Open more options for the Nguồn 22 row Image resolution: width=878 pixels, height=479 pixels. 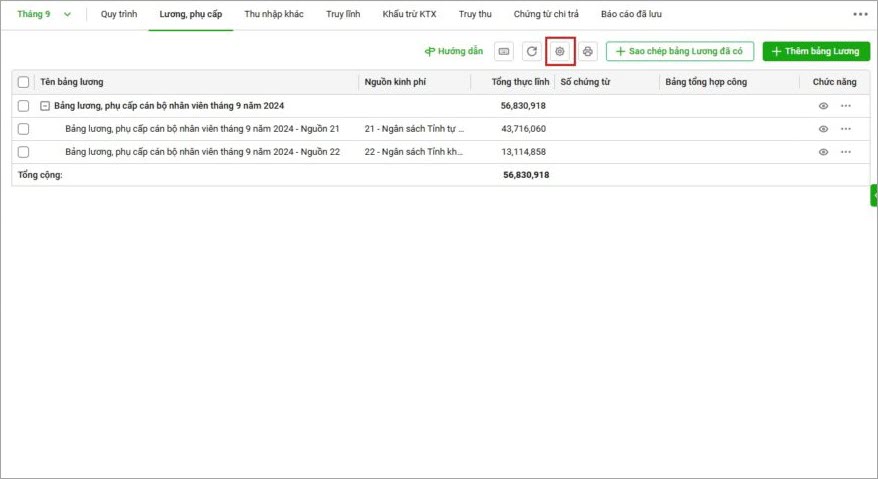(x=846, y=152)
